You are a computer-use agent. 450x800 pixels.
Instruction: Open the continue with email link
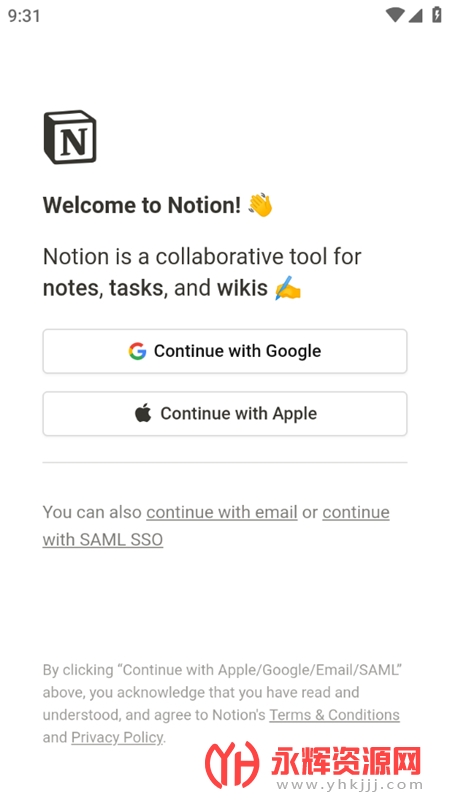pos(222,512)
